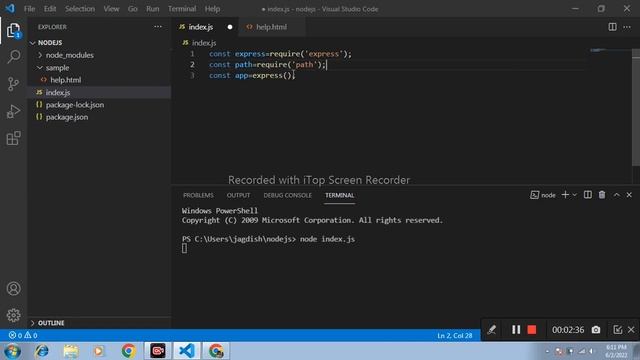The width and height of the screenshot is (640, 360).
Task: Open the Manage gear icon
Action: pos(13,315)
